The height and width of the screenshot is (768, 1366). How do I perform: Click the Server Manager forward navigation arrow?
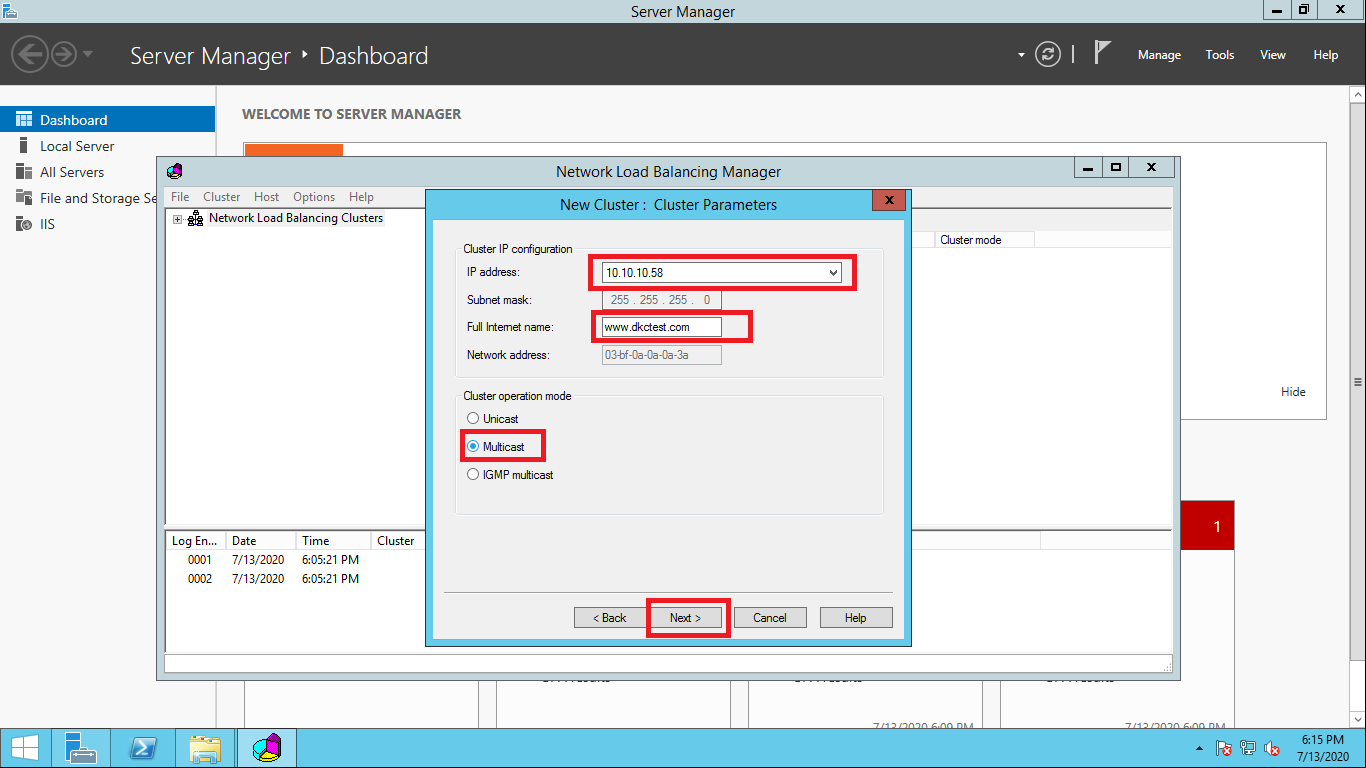coord(64,54)
